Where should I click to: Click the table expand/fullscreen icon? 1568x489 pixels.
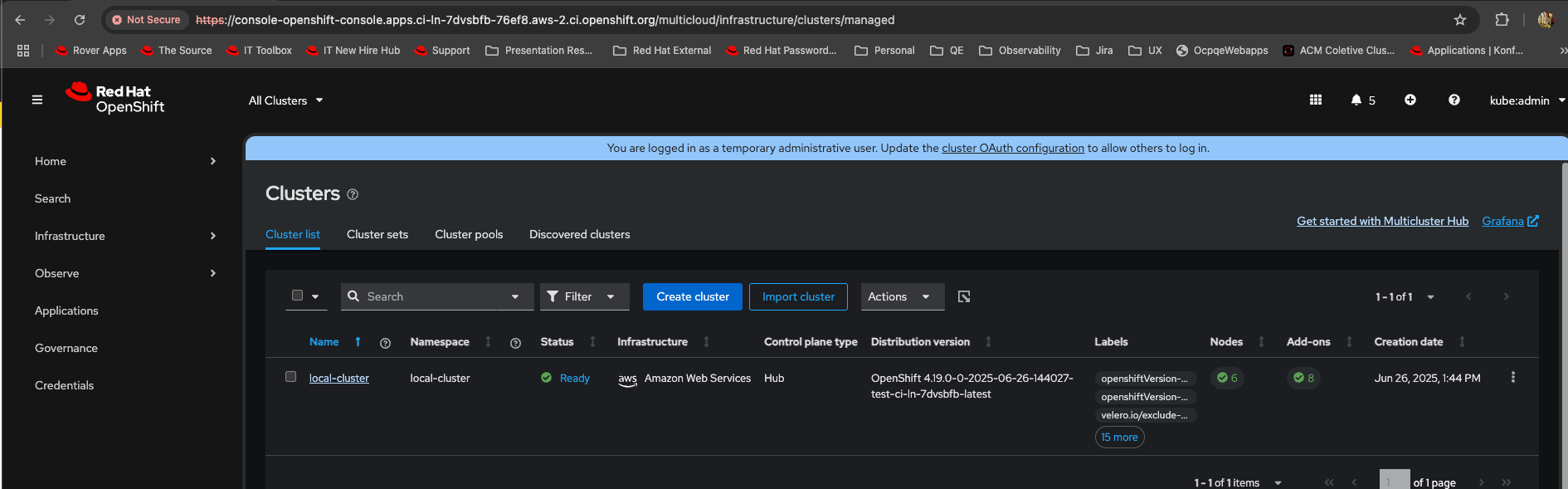pos(964,296)
